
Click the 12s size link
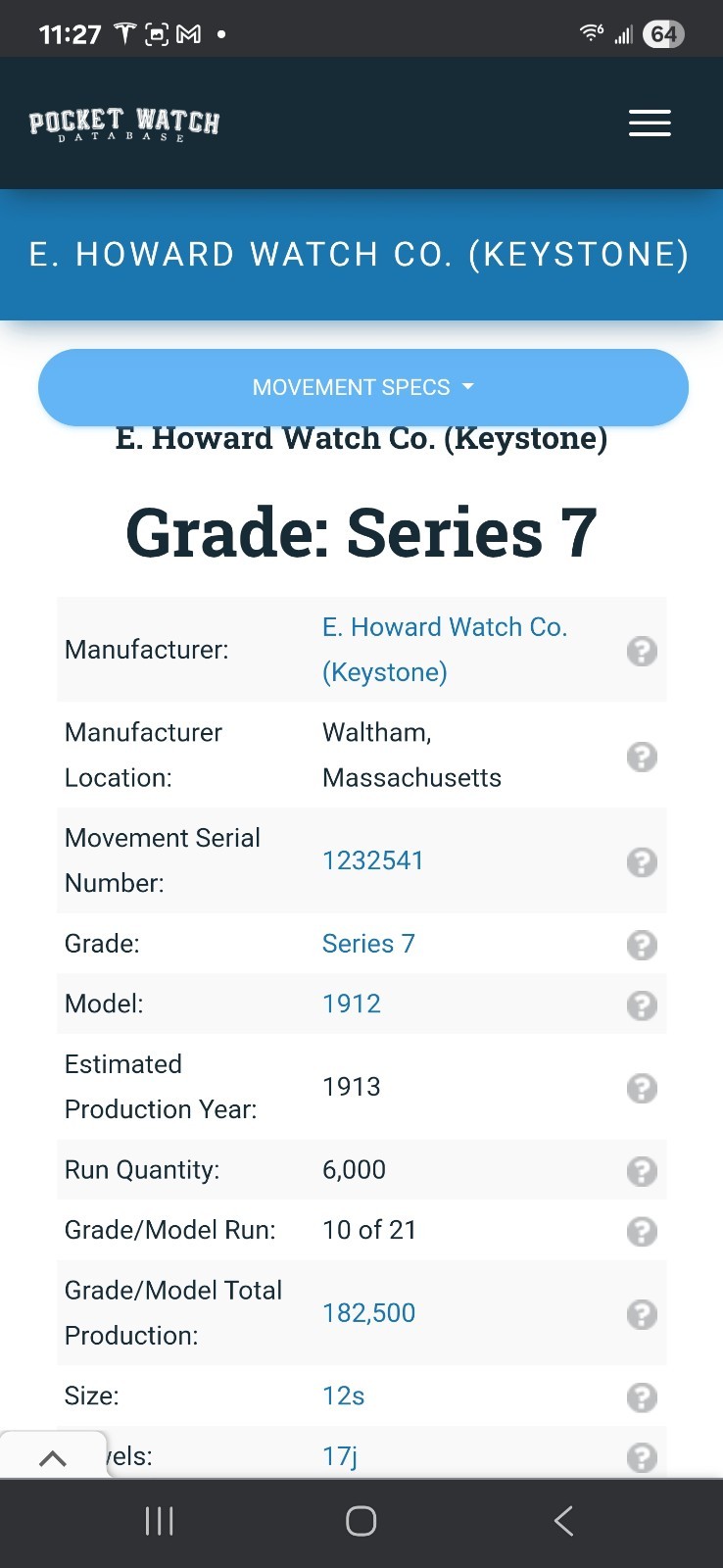(x=343, y=1396)
